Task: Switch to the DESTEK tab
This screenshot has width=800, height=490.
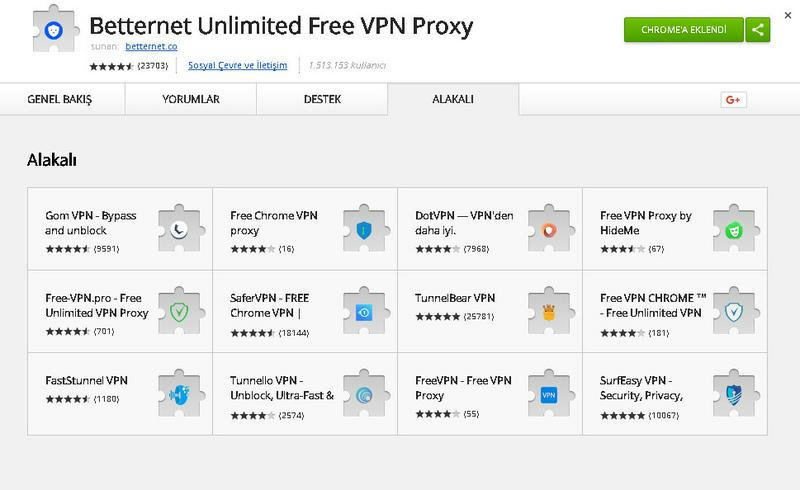Action: (x=322, y=99)
